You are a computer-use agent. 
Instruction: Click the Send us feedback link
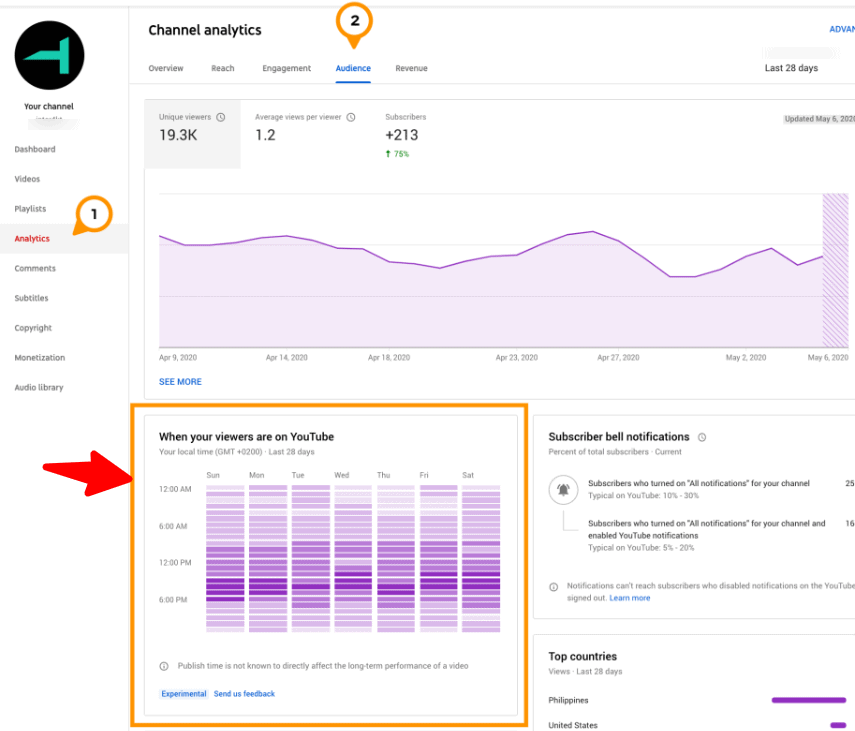(x=244, y=694)
